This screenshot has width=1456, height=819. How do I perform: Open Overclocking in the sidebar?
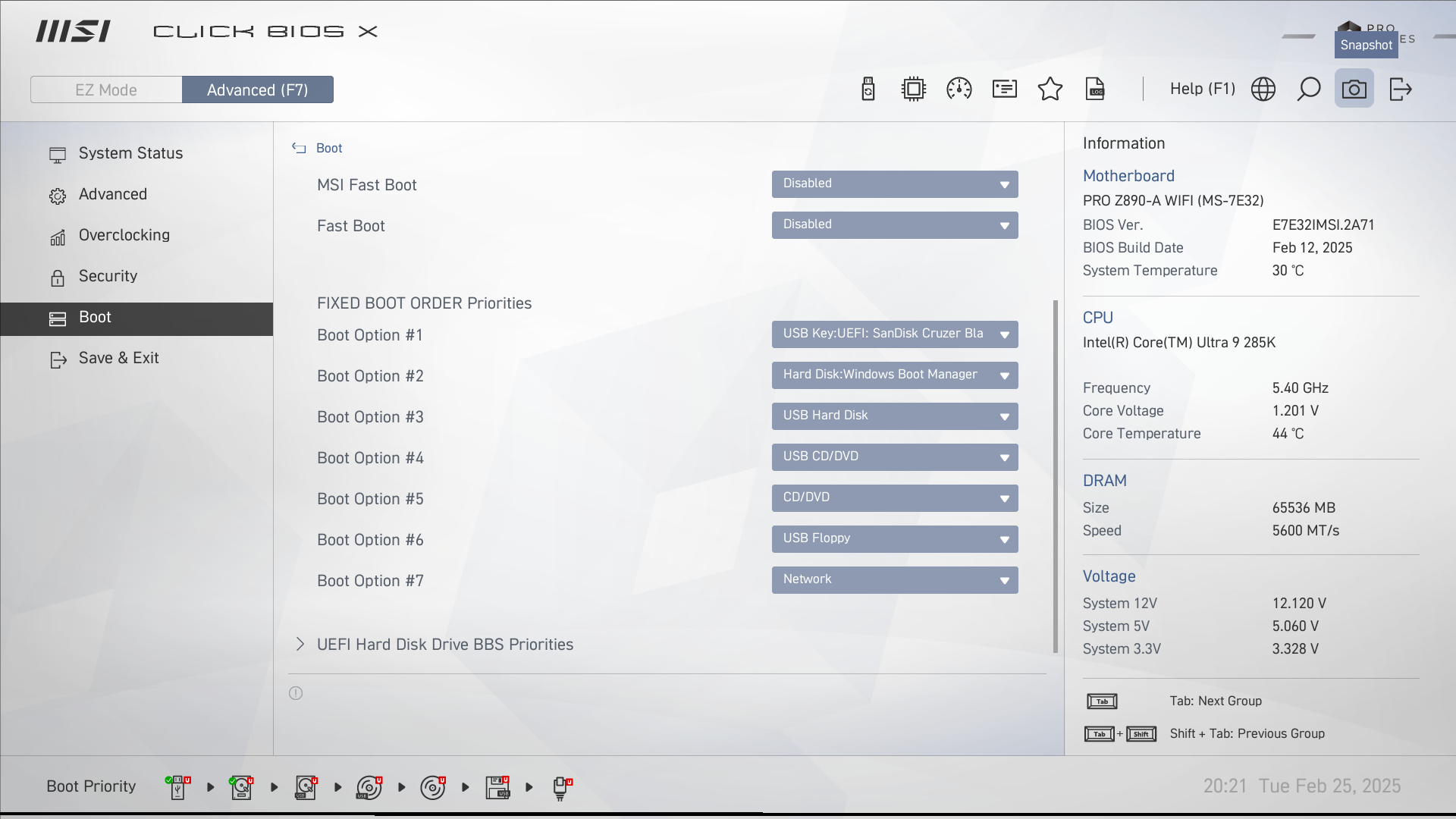click(x=124, y=235)
